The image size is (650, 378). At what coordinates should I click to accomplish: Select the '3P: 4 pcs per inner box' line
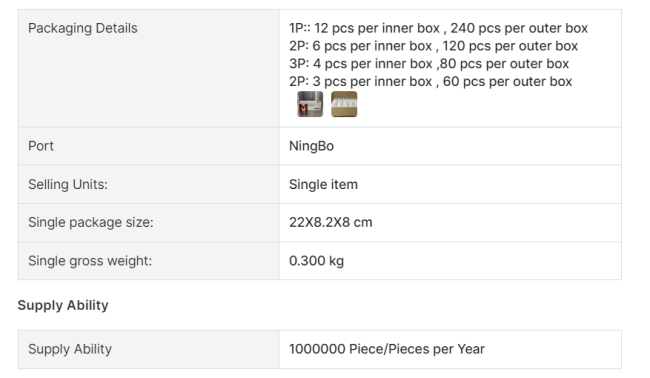[x=361, y=64]
